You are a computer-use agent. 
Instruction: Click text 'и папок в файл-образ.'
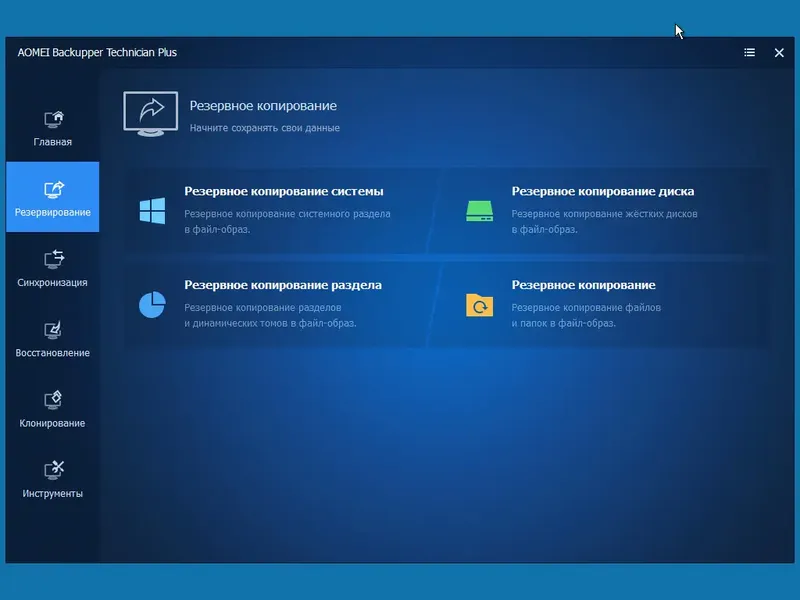[563, 323]
